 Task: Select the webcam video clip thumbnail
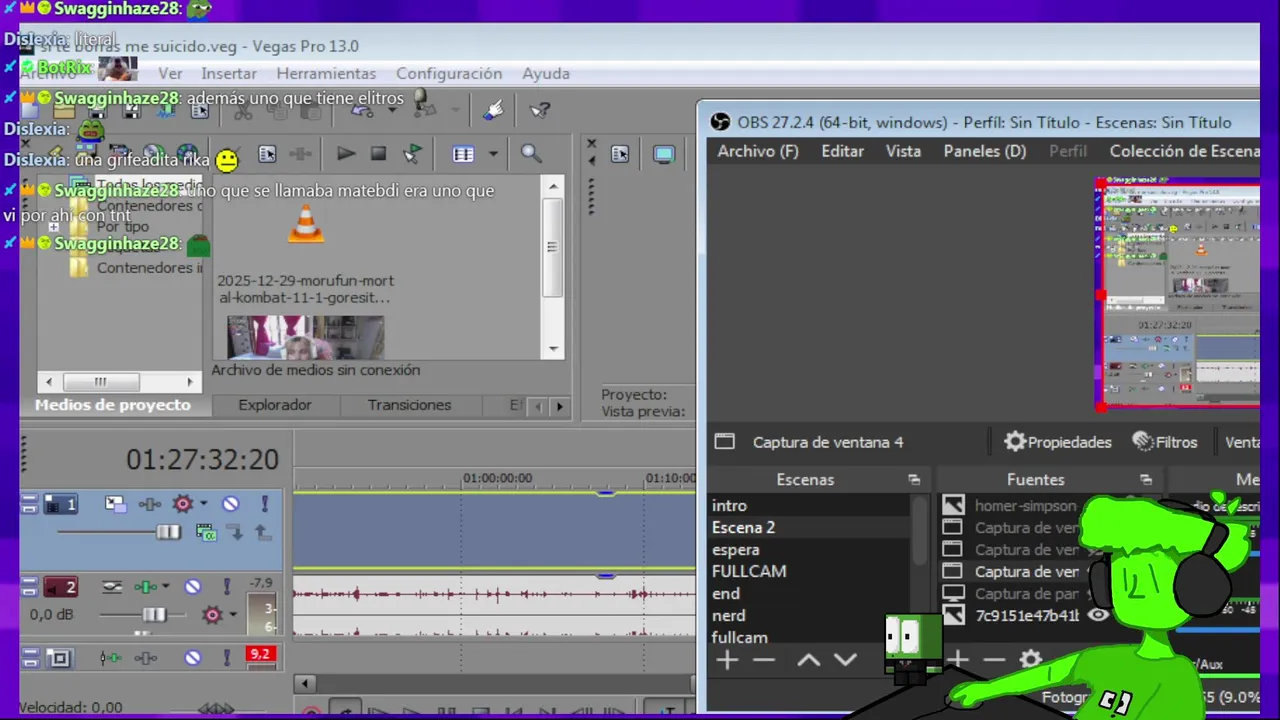[x=305, y=338]
